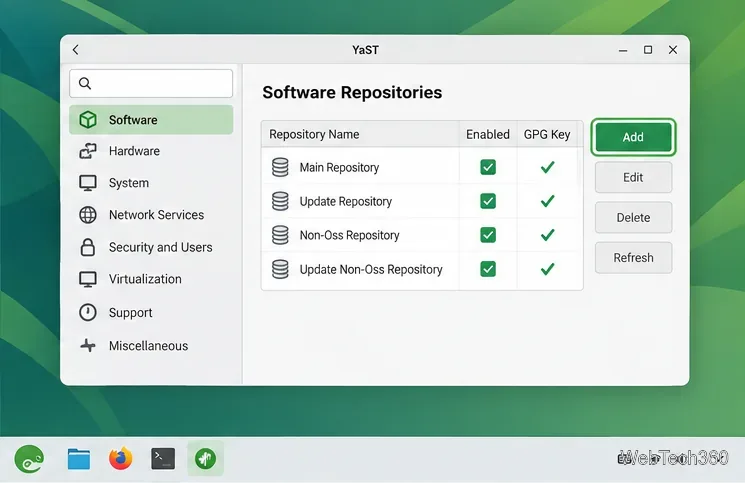Click the Hardware devices icon
Image resolution: width=745 pixels, height=483 pixels.
88,151
